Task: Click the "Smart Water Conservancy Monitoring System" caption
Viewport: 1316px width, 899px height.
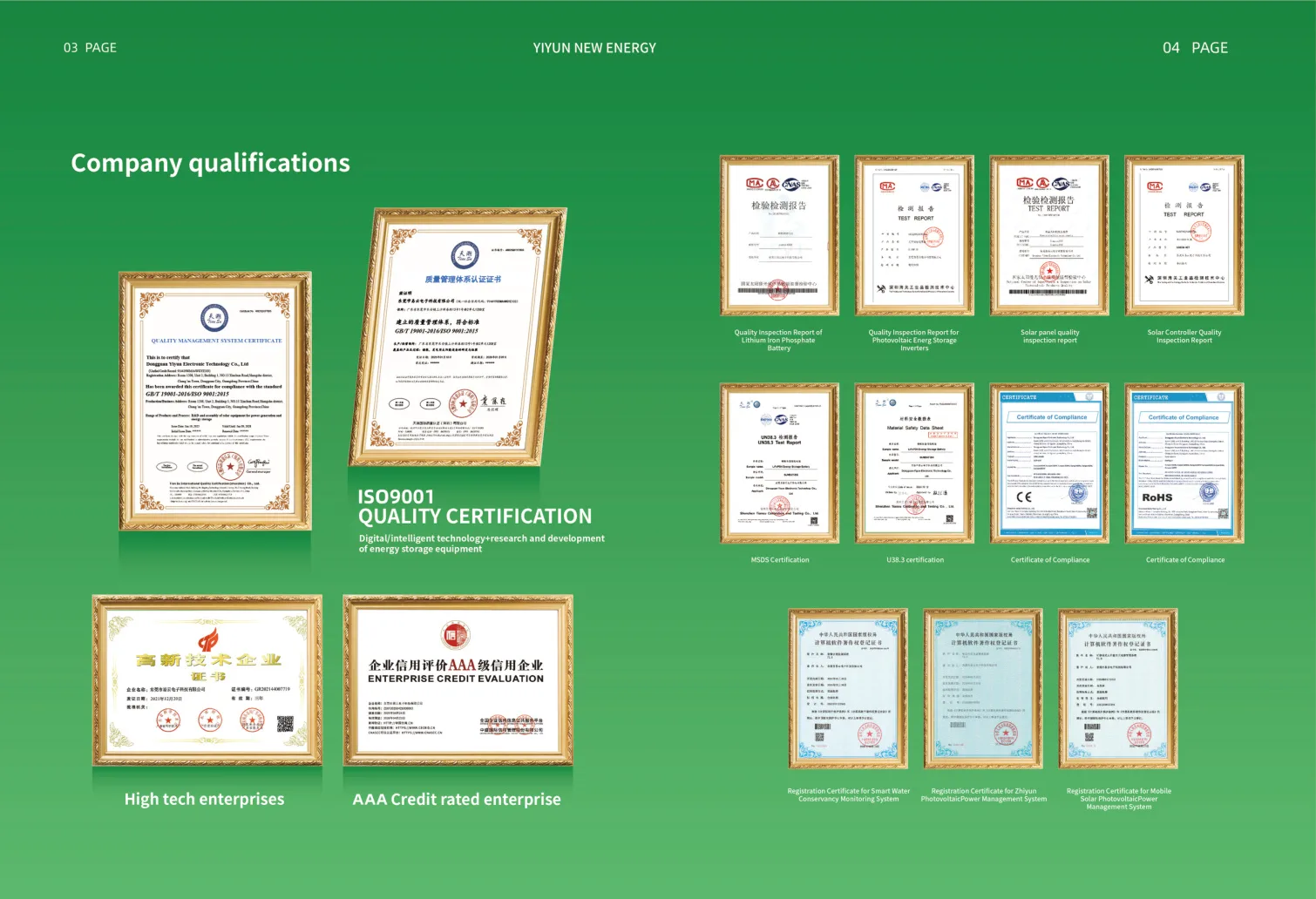Action: (848, 795)
